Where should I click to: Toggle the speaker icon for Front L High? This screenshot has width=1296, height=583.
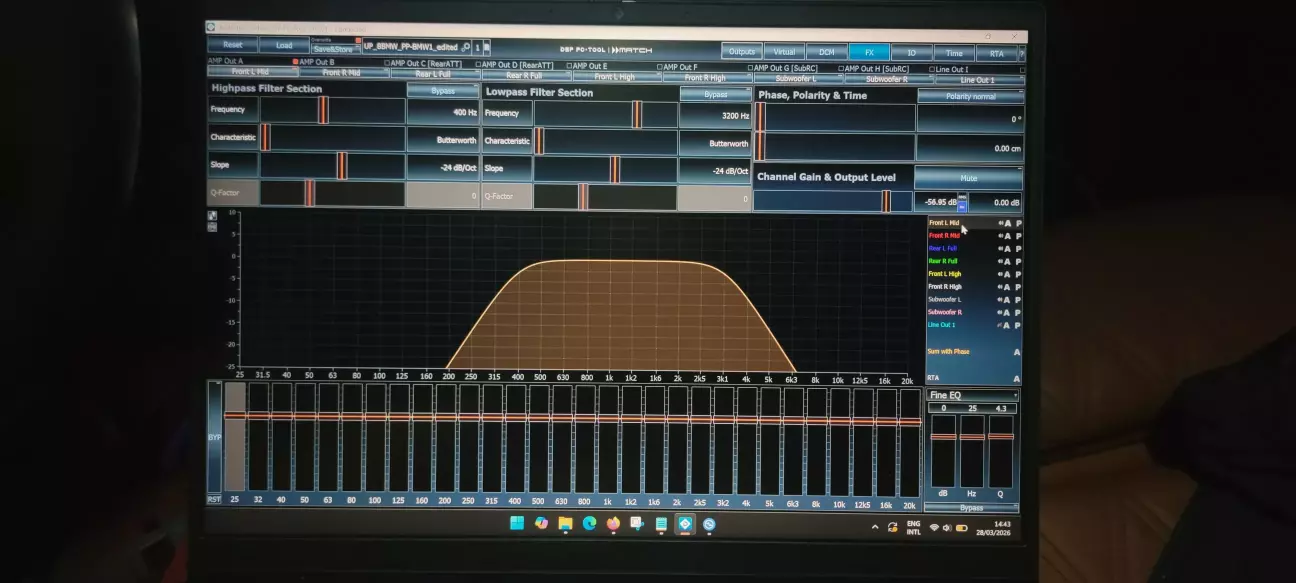998,274
